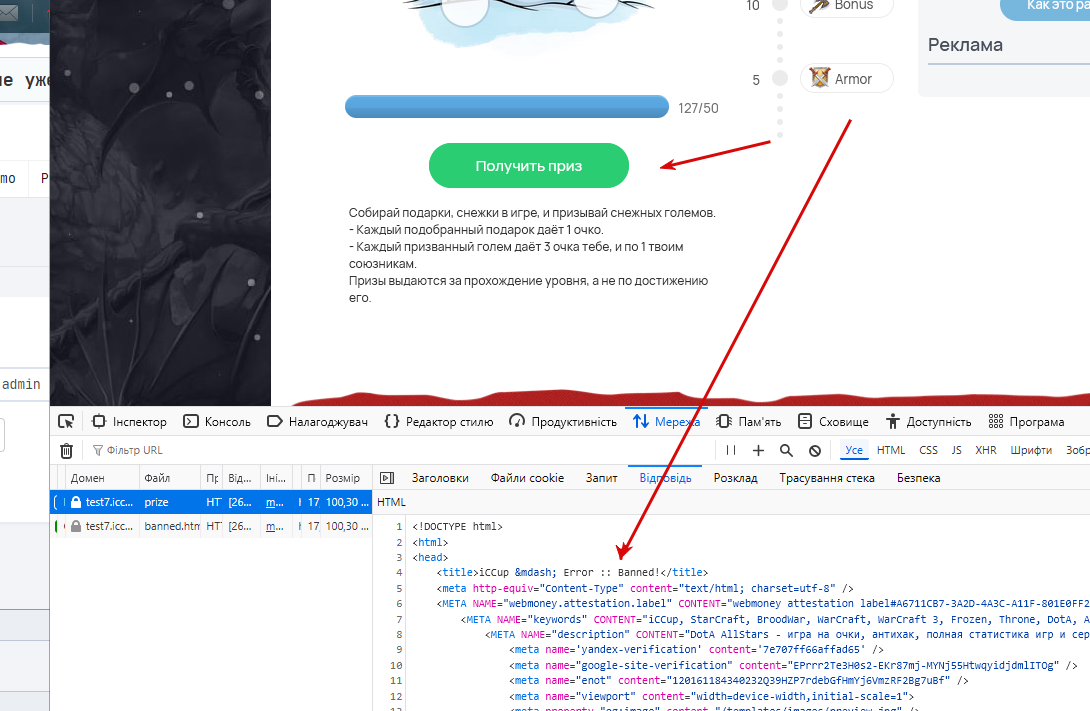Click the green Получить приз button
The image size is (1090, 711).
(x=529, y=165)
